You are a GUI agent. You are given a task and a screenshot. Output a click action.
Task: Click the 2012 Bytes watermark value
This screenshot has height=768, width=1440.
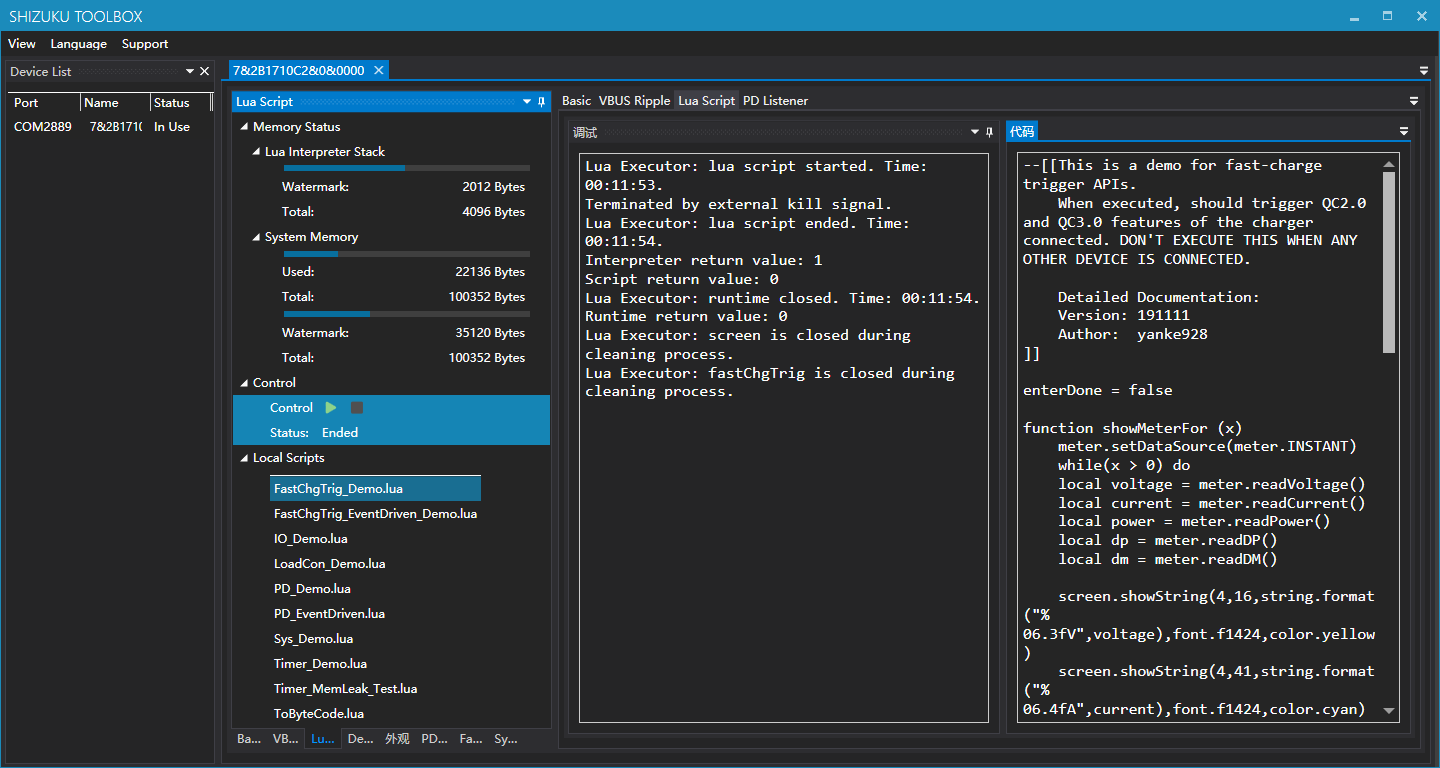pyautogui.click(x=493, y=187)
